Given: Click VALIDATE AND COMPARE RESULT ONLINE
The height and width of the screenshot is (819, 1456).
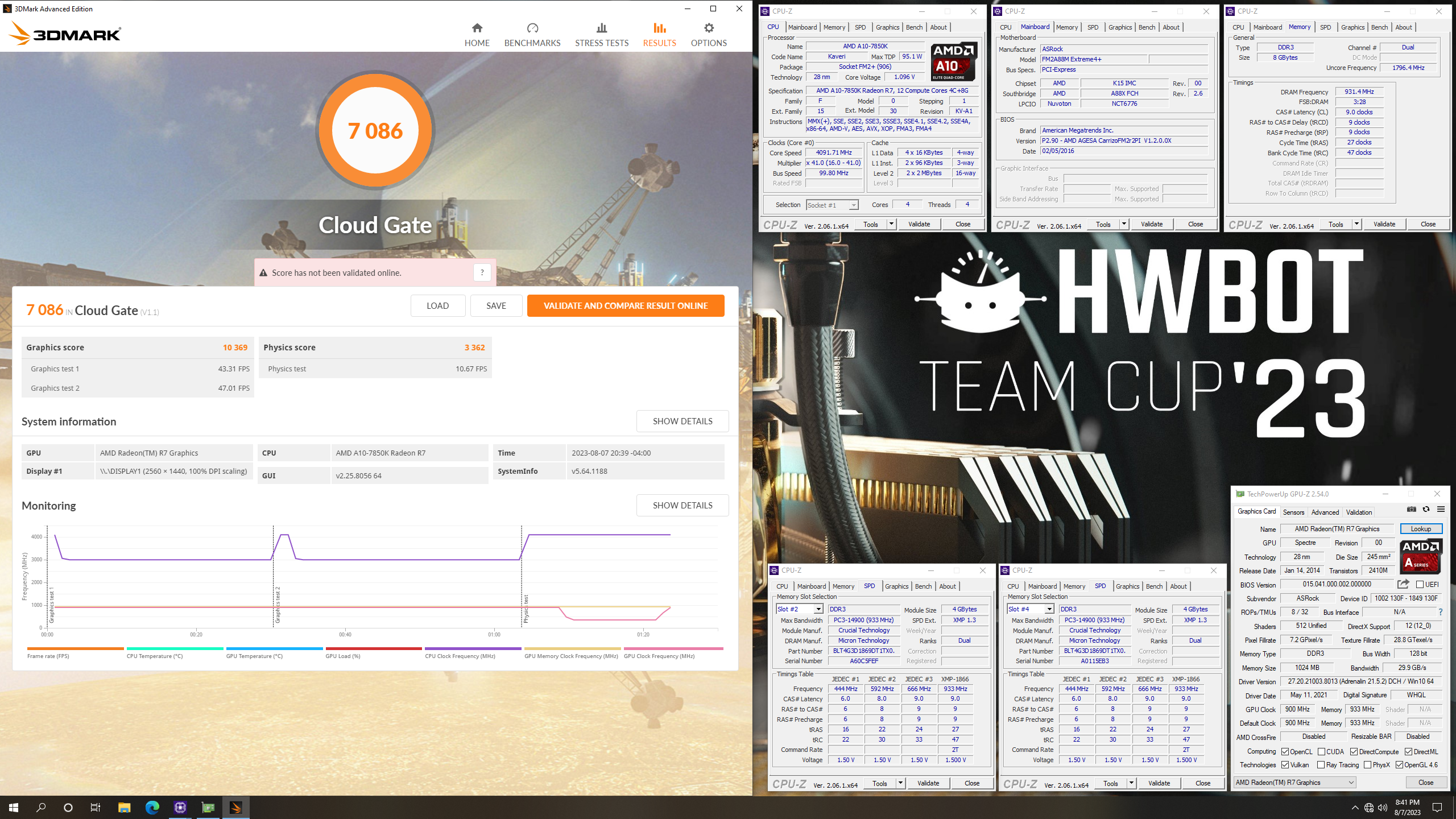Looking at the screenshot, I should tap(626, 305).
